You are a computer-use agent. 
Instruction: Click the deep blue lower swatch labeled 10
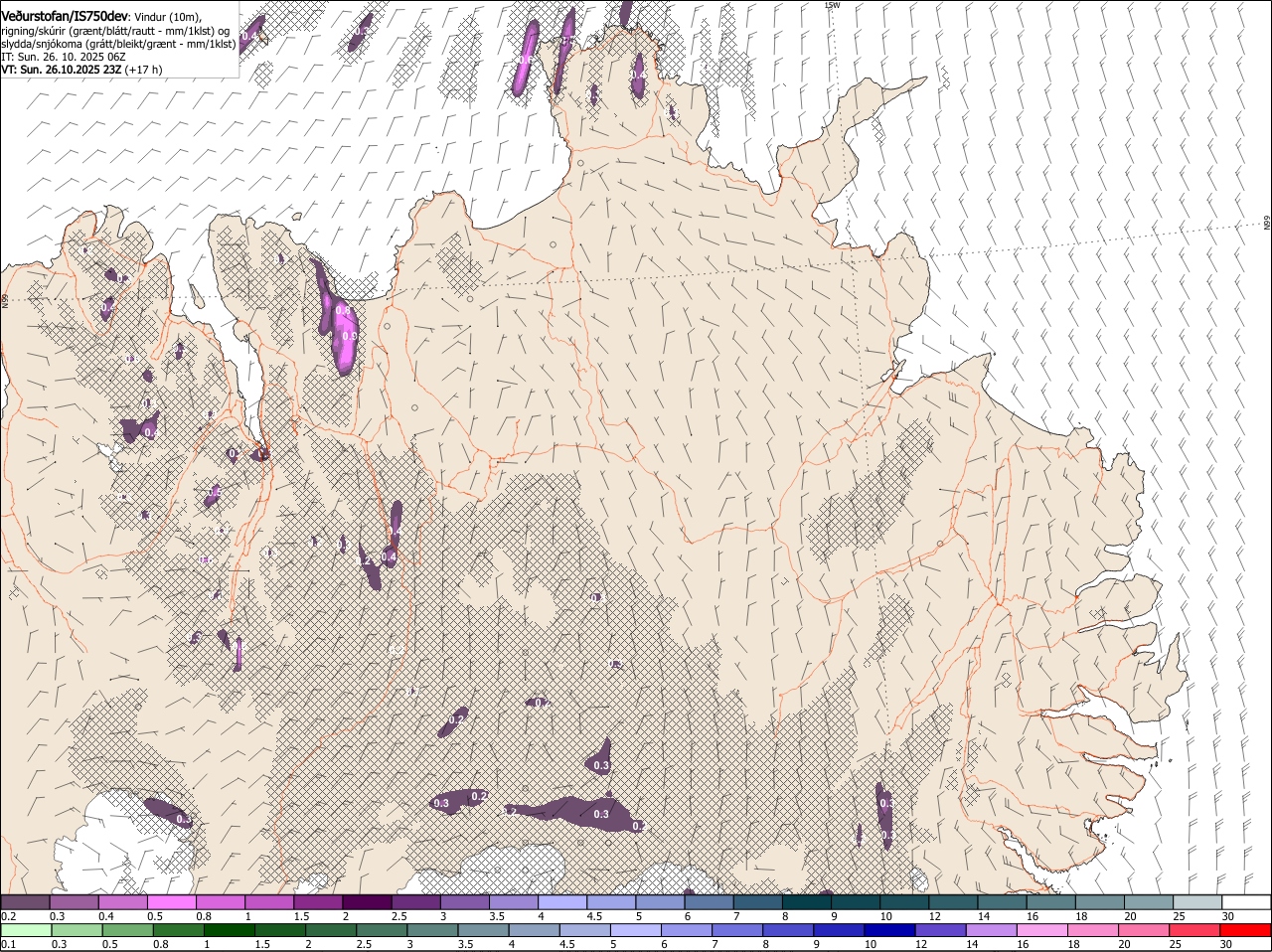888,931
